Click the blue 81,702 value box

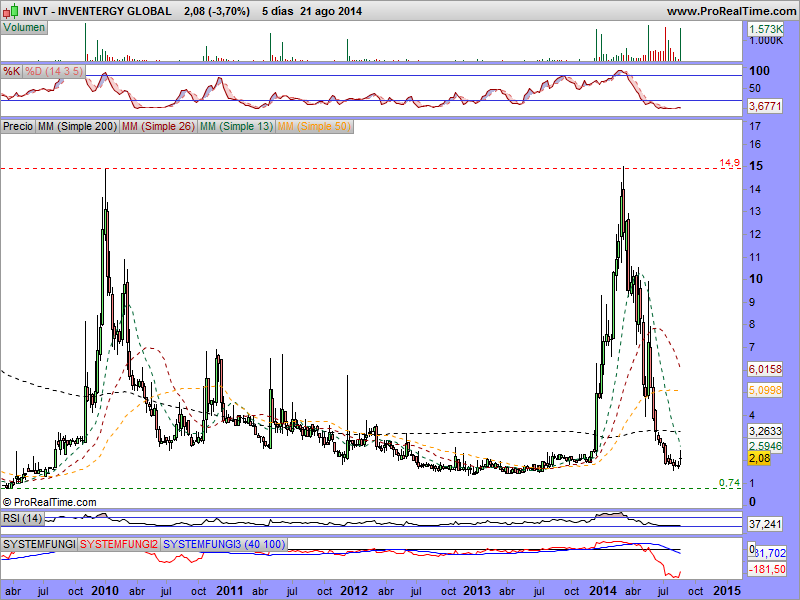(x=770, y=553)
